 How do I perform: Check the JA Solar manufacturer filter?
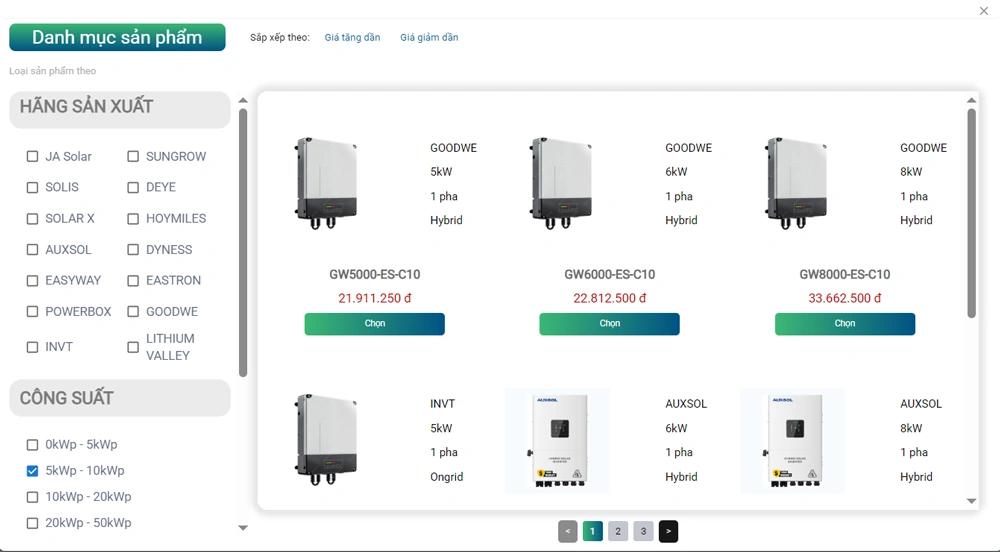click(x=33, y=156)
